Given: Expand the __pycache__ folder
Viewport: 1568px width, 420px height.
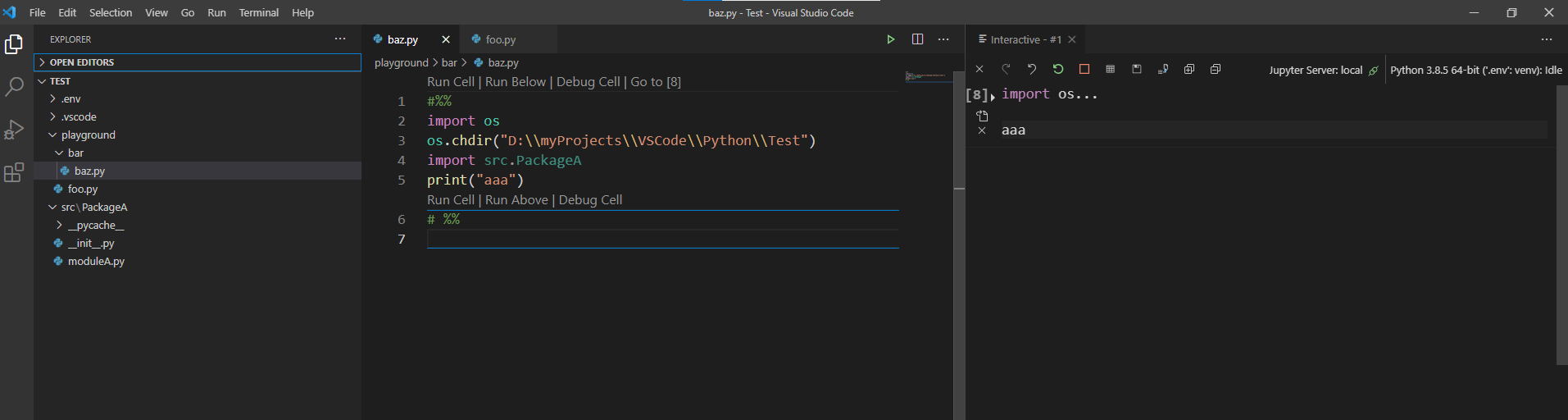Looking at the screenshot, I should pyautogui.click(x=198, y=225).
